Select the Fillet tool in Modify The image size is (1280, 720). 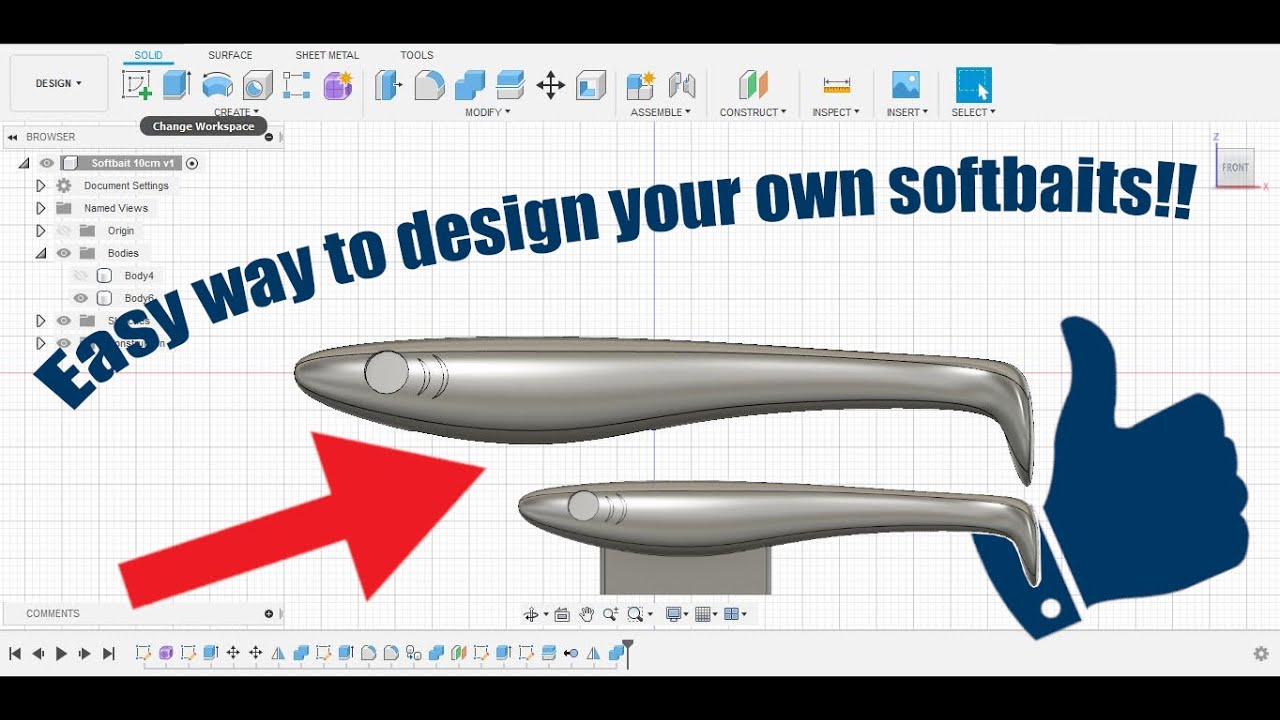click(x=429, y=85)
